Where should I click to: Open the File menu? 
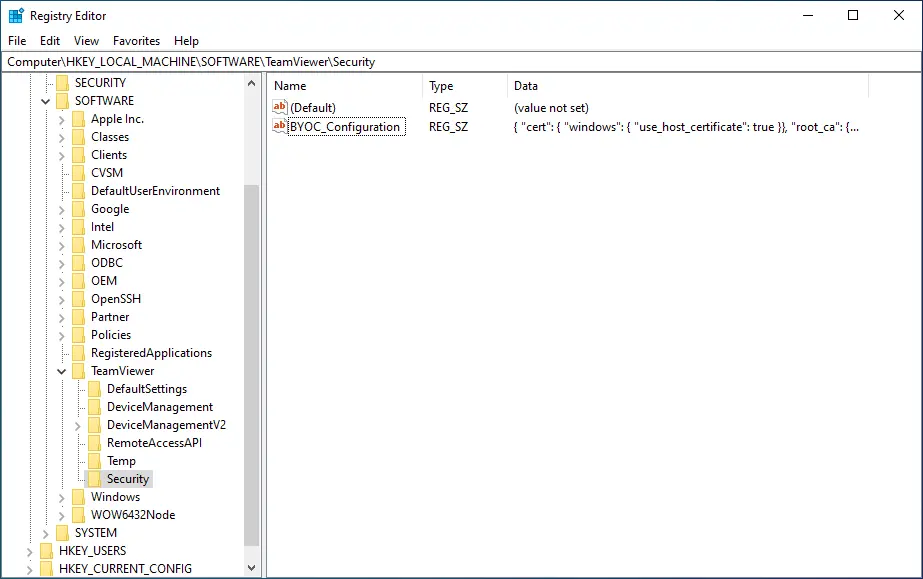[17, 41]
